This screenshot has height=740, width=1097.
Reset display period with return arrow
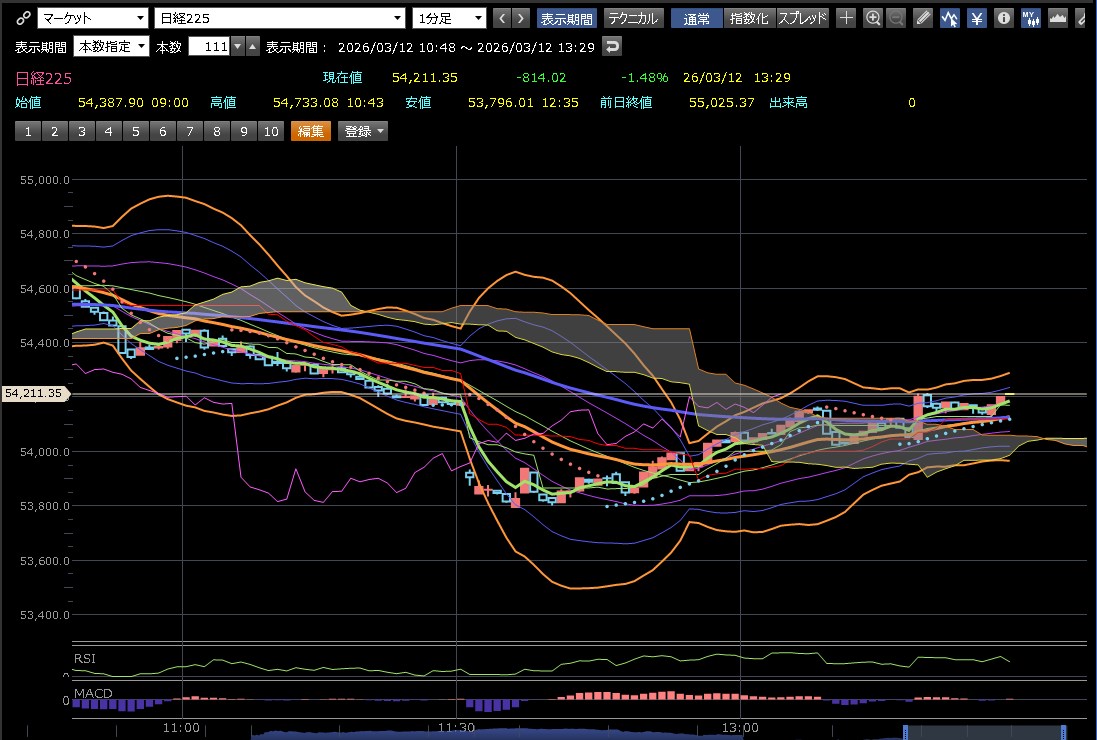(613, 46)
